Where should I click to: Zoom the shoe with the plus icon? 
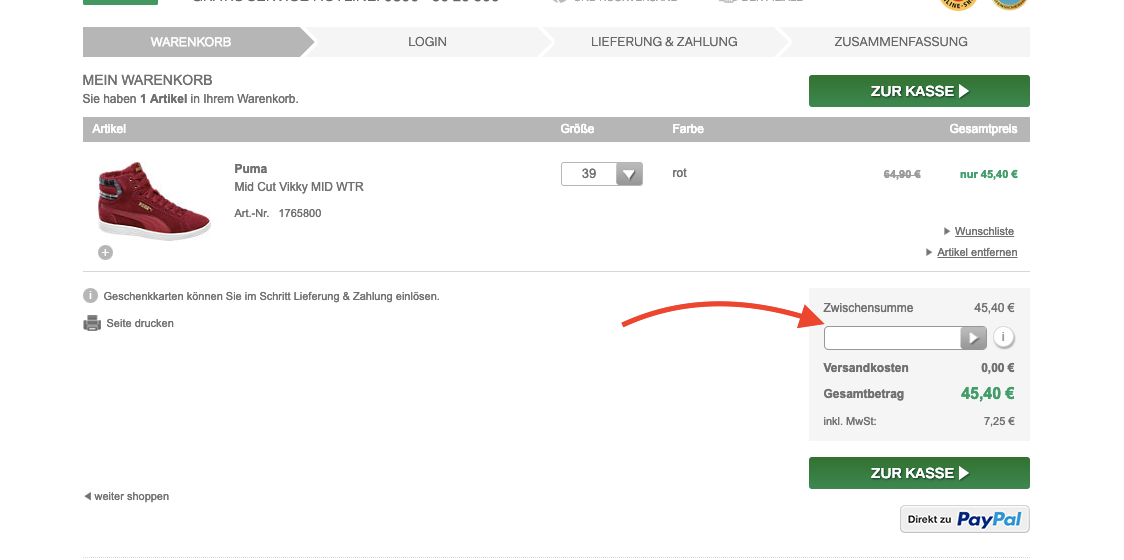(x=105, y=252)
